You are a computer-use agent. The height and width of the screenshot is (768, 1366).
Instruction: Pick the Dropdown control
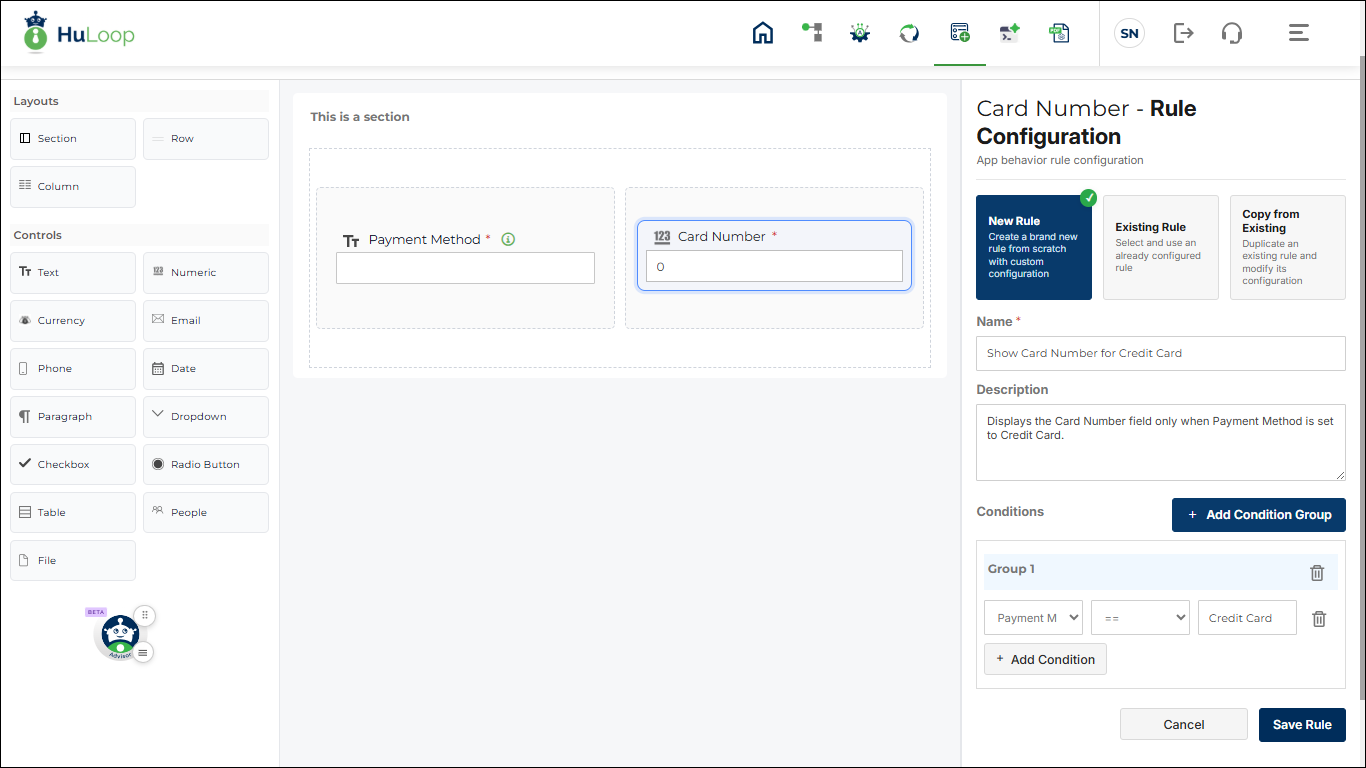pyautogui.click(x=206, y=417)
